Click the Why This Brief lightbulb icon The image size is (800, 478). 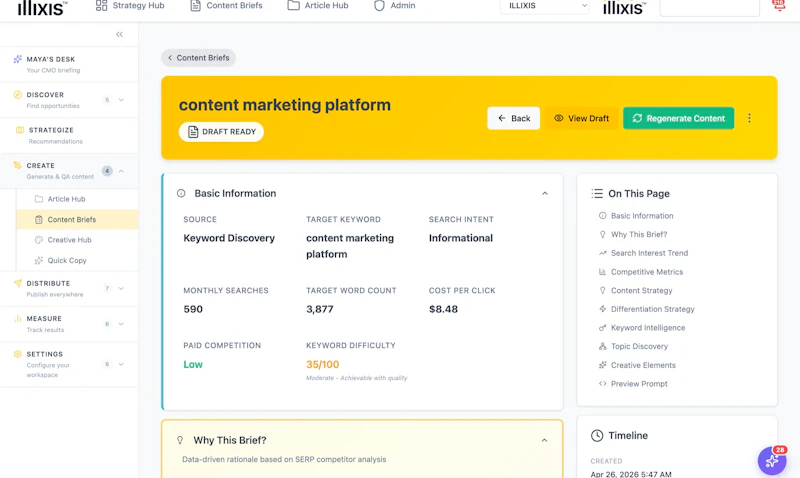click(x=180, y=440)
